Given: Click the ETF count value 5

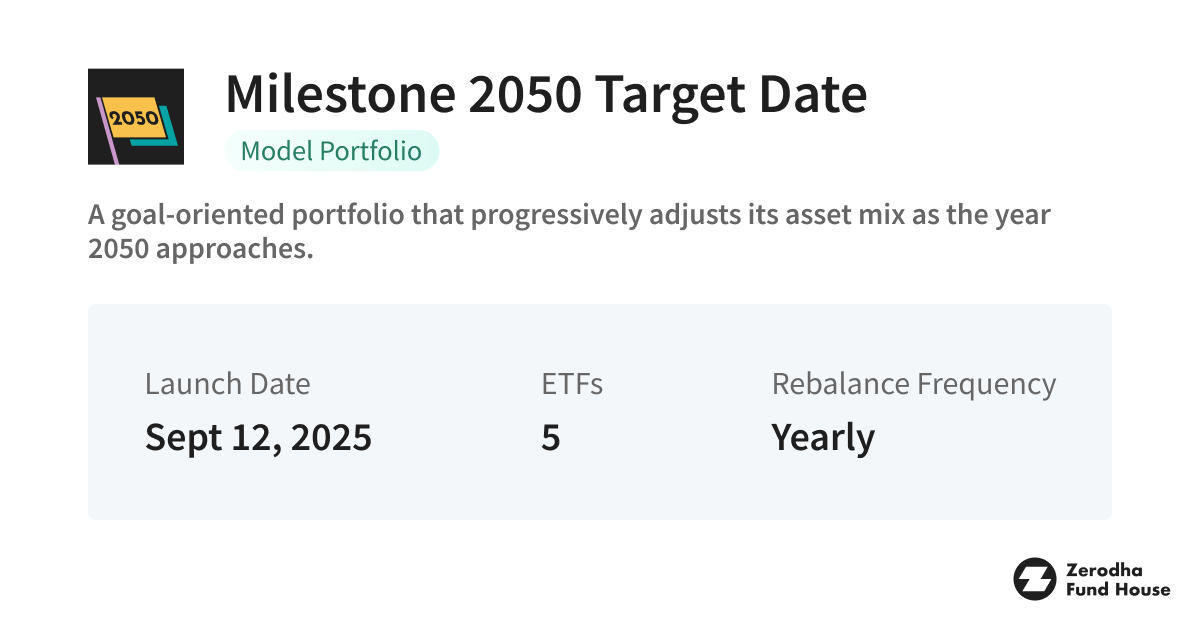Looking at the screenshot, I should point(550,438).
